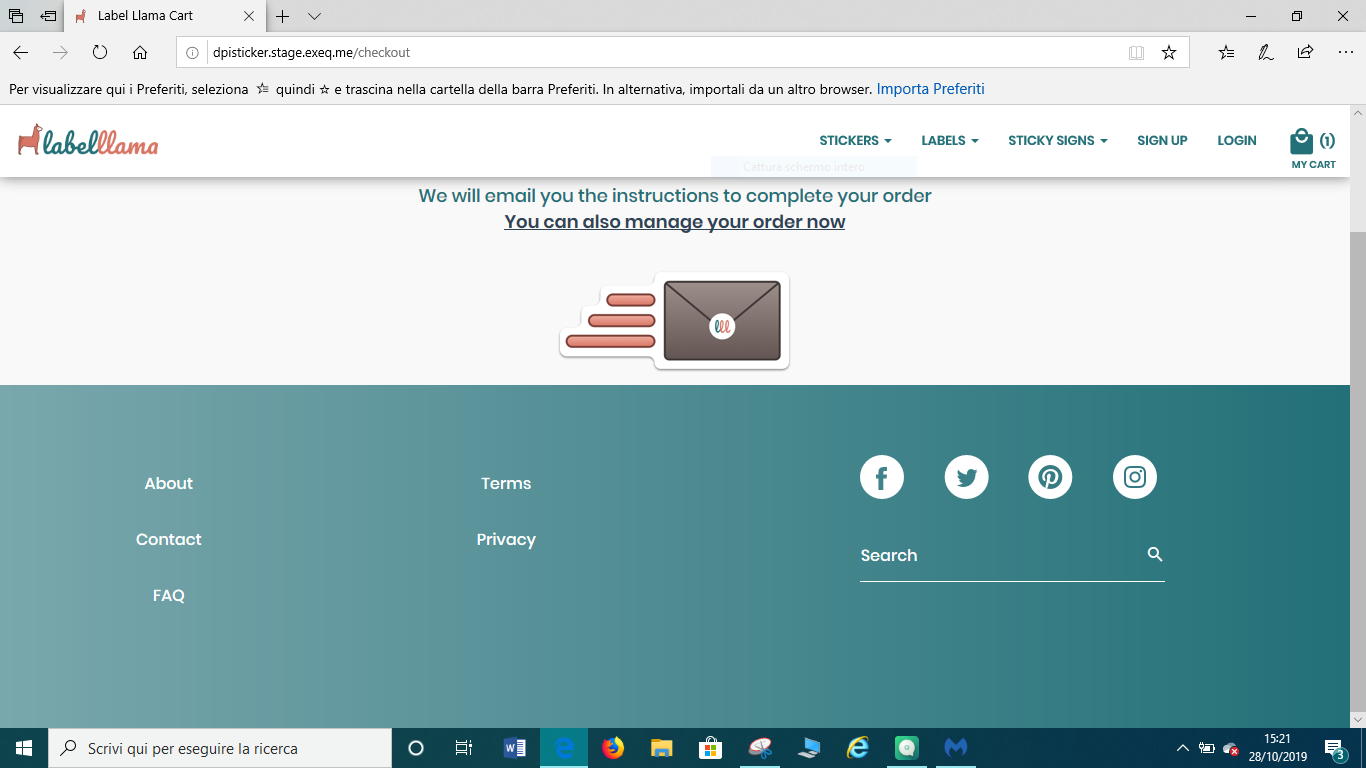Open Firefox from the taskbar

click(x=612, y=748)
